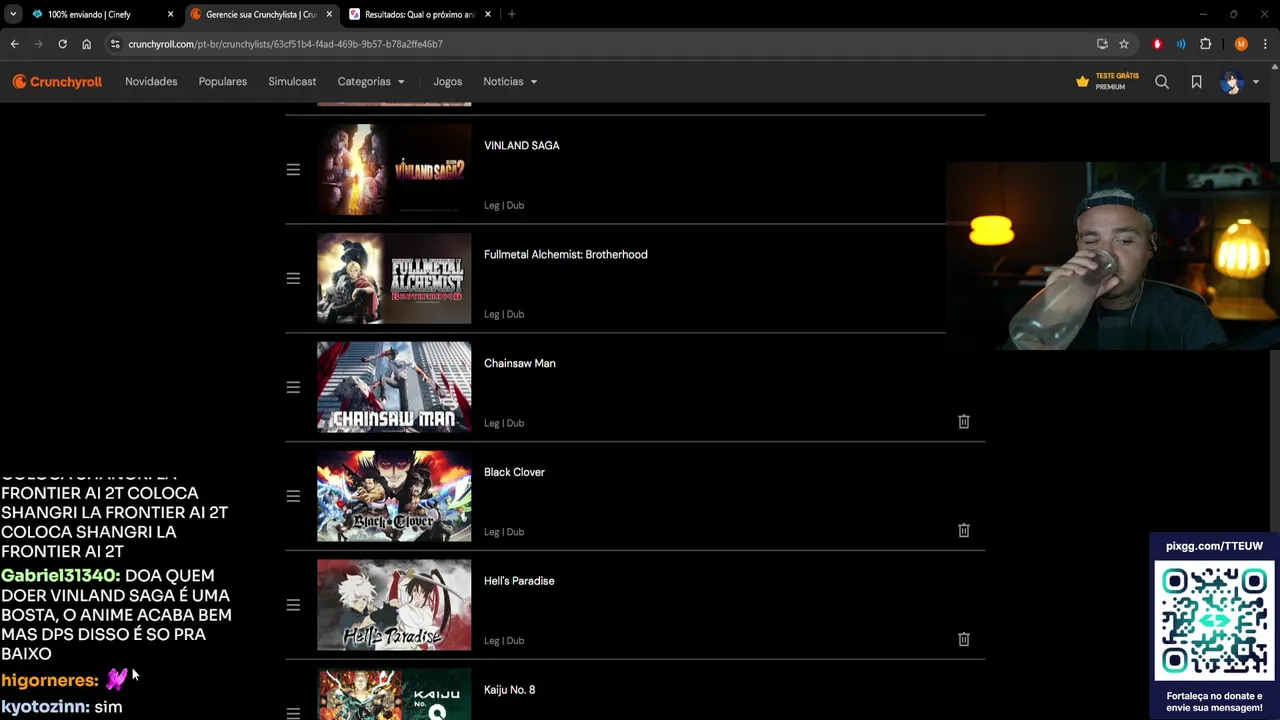This screenshot has width=1280, height=720.
Task: Close the Crunchylista browser tab
Action: 329,15
